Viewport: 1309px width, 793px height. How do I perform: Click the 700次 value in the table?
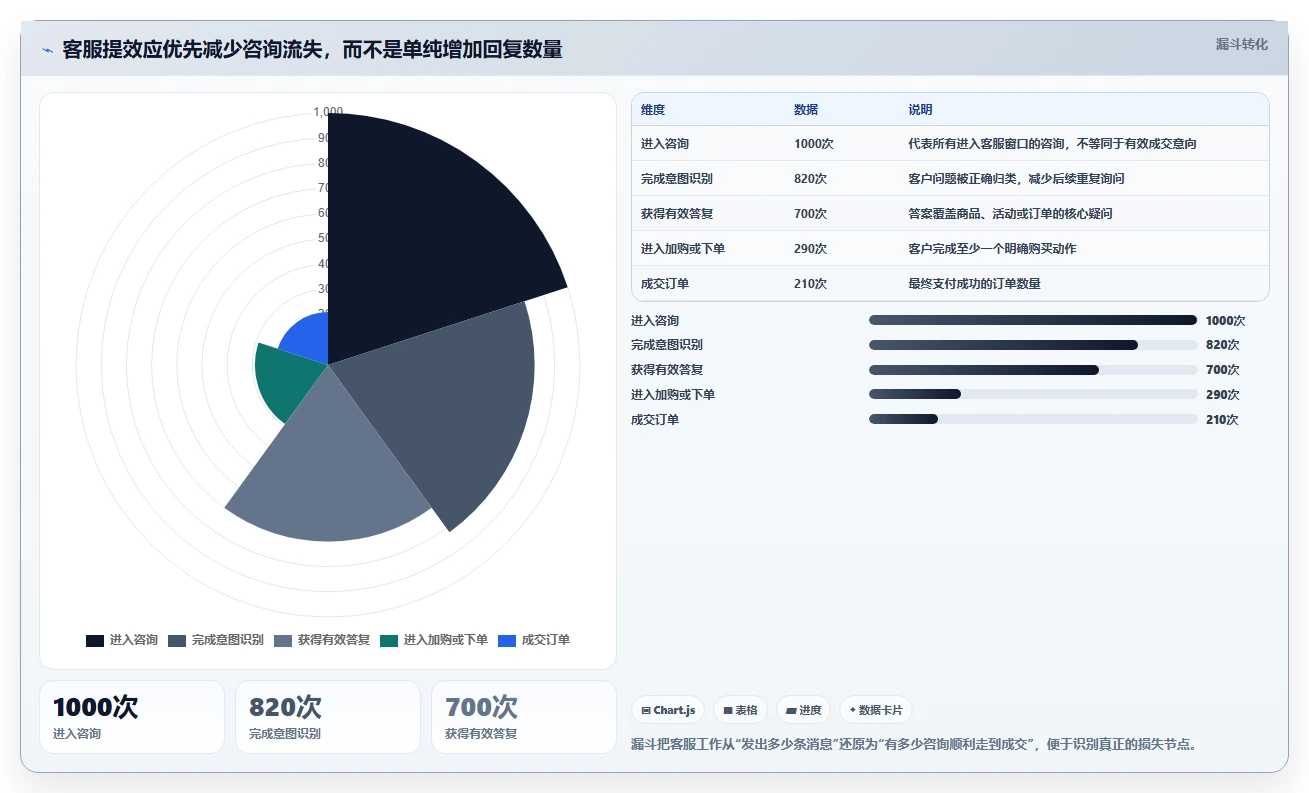(x=811, y=214)
